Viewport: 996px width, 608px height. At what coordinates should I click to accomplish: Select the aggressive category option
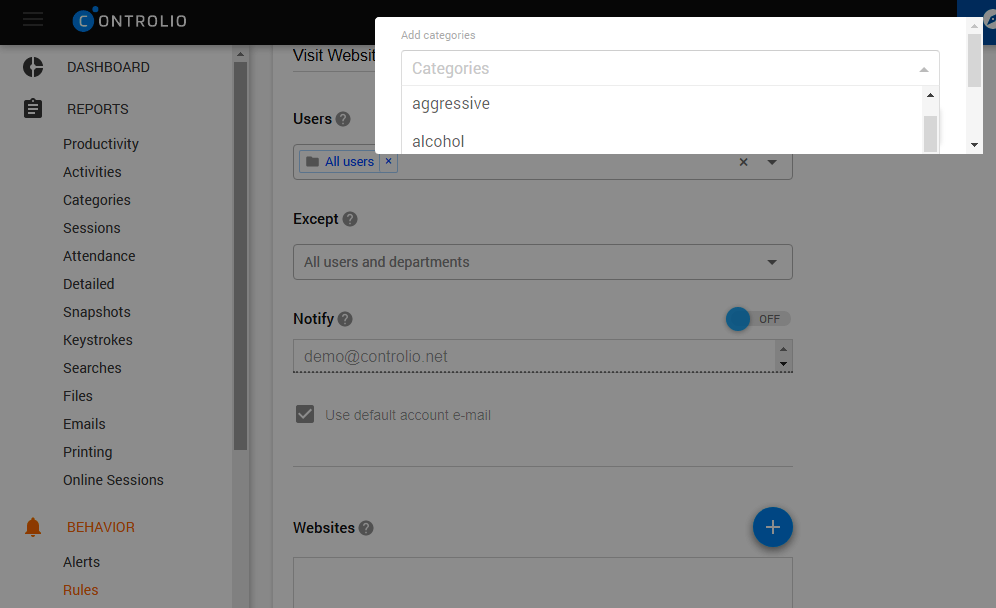tap(451, 103)
